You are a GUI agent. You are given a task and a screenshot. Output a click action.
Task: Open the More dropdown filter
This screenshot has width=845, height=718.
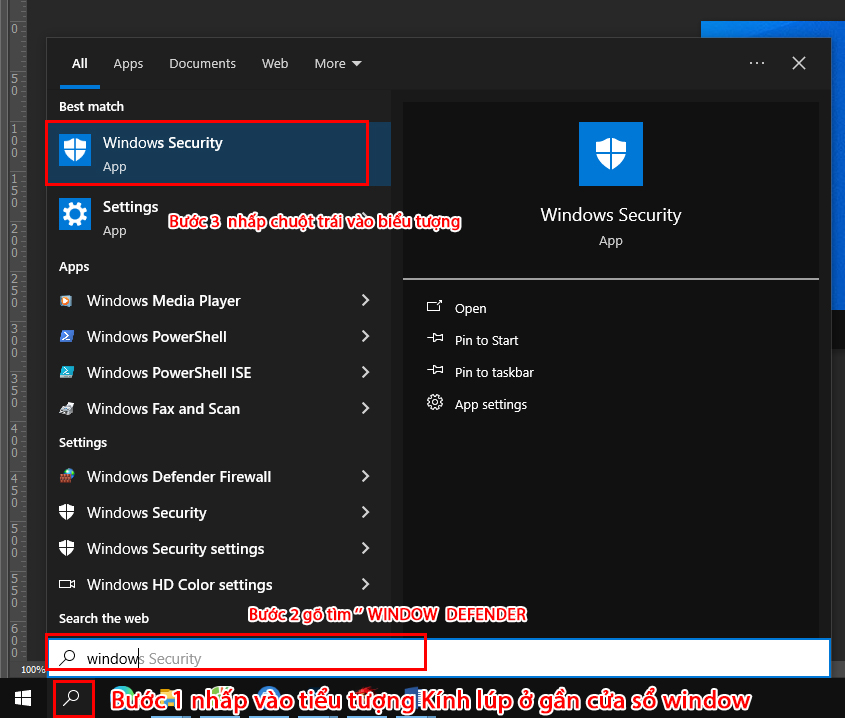point(338,64)
